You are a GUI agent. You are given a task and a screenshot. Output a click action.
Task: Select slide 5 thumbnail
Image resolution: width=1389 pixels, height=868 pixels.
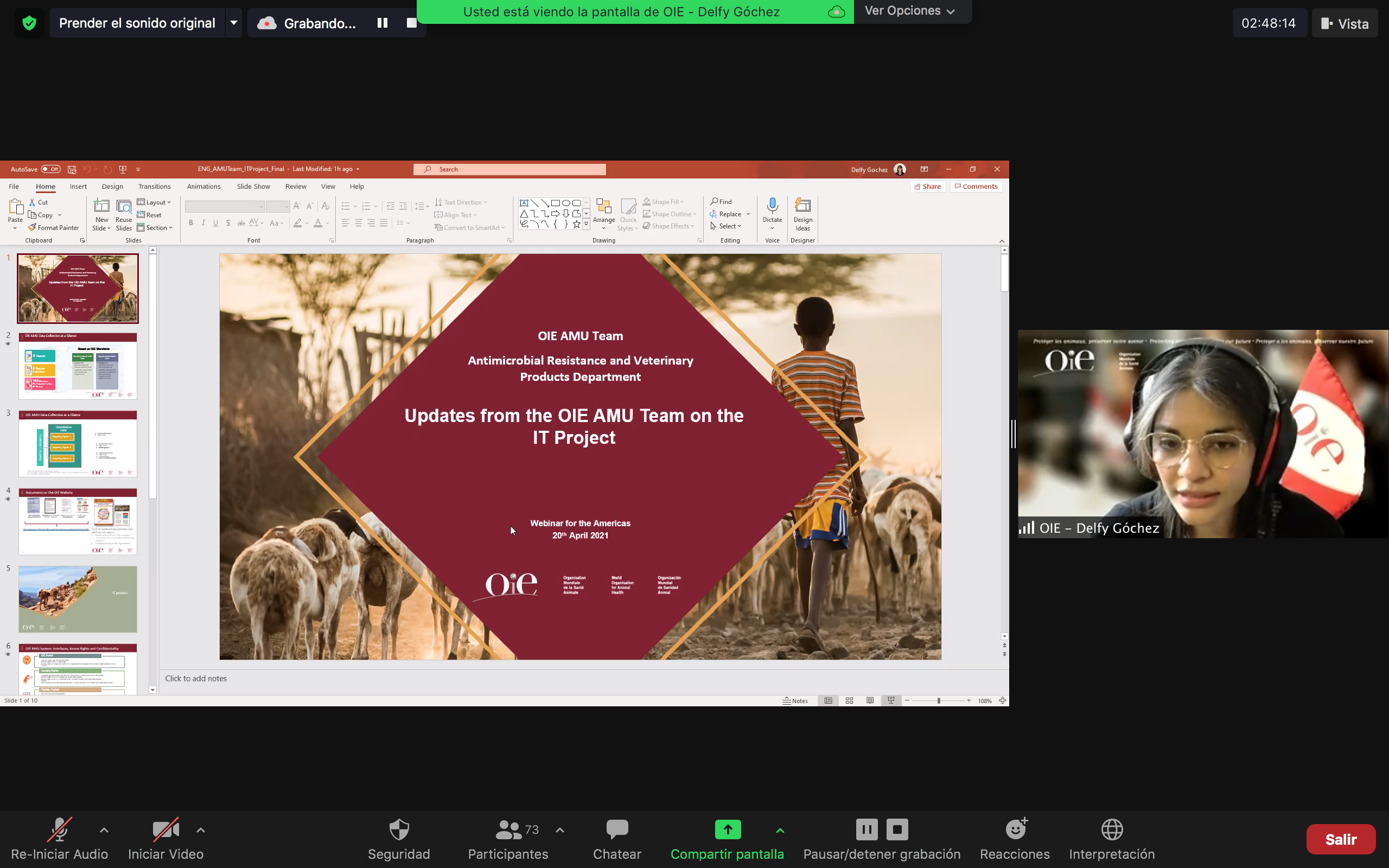[x=78, y=599]
